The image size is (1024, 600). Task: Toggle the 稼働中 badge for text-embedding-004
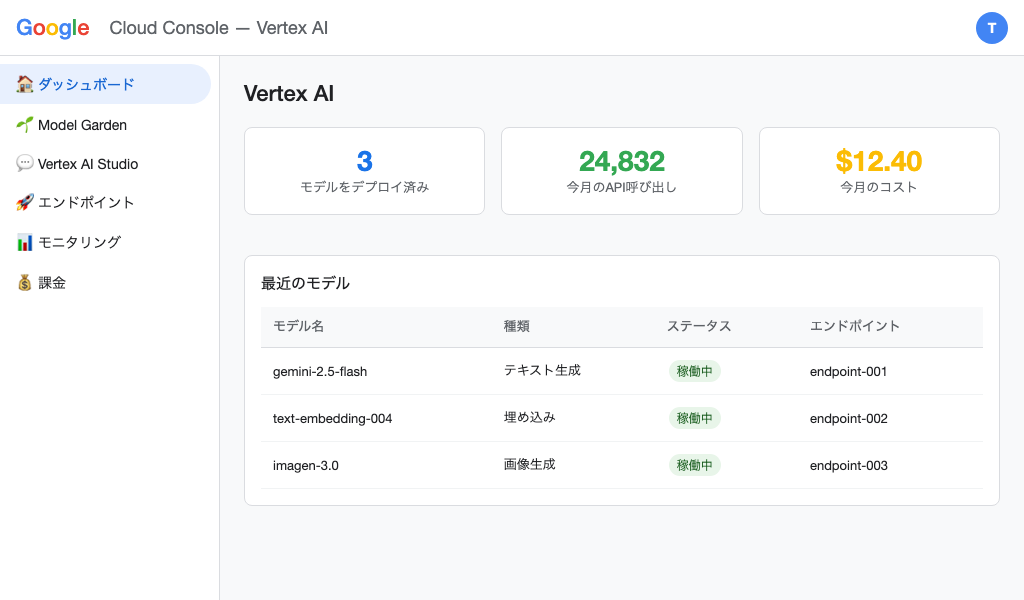click(694, 418)
